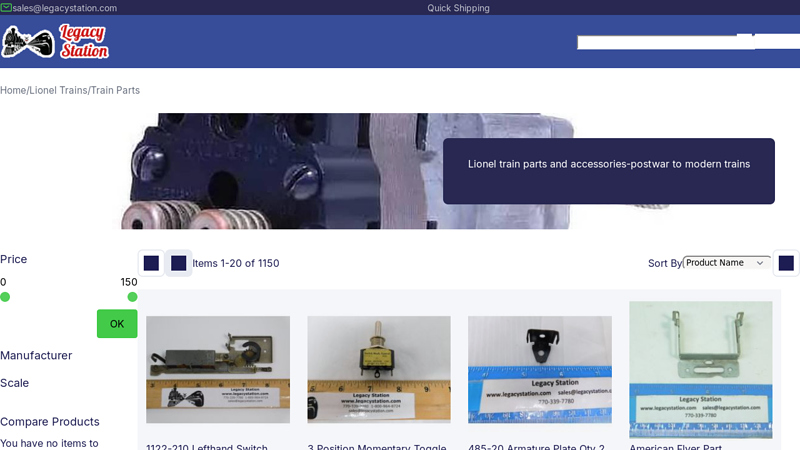The height and width of the screenshot is (450, 800).
Task: Click 3 Position Momentary Toggle title
Action: click(x=377, y=446)
